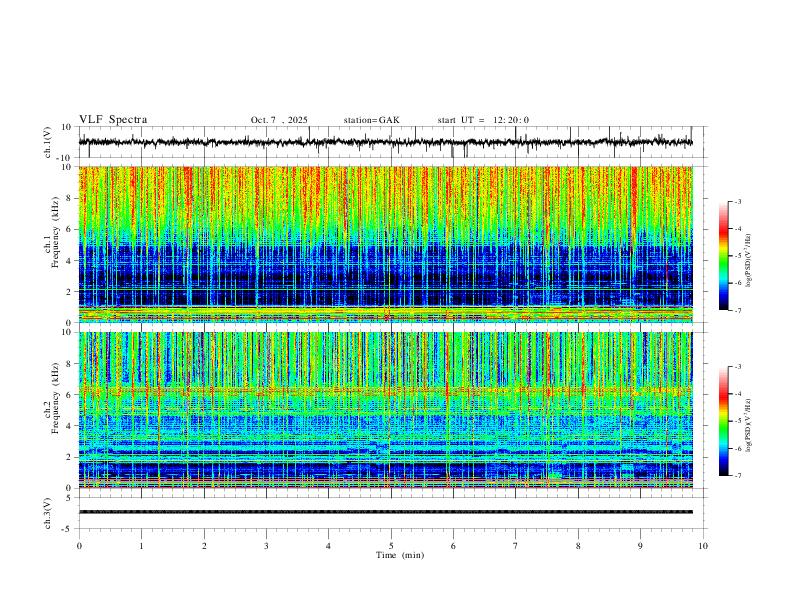The width and height of the screenshot is (792, 612).
Task: Click the "-4" label on ch.2 colorbar
Action: point(738,394)
